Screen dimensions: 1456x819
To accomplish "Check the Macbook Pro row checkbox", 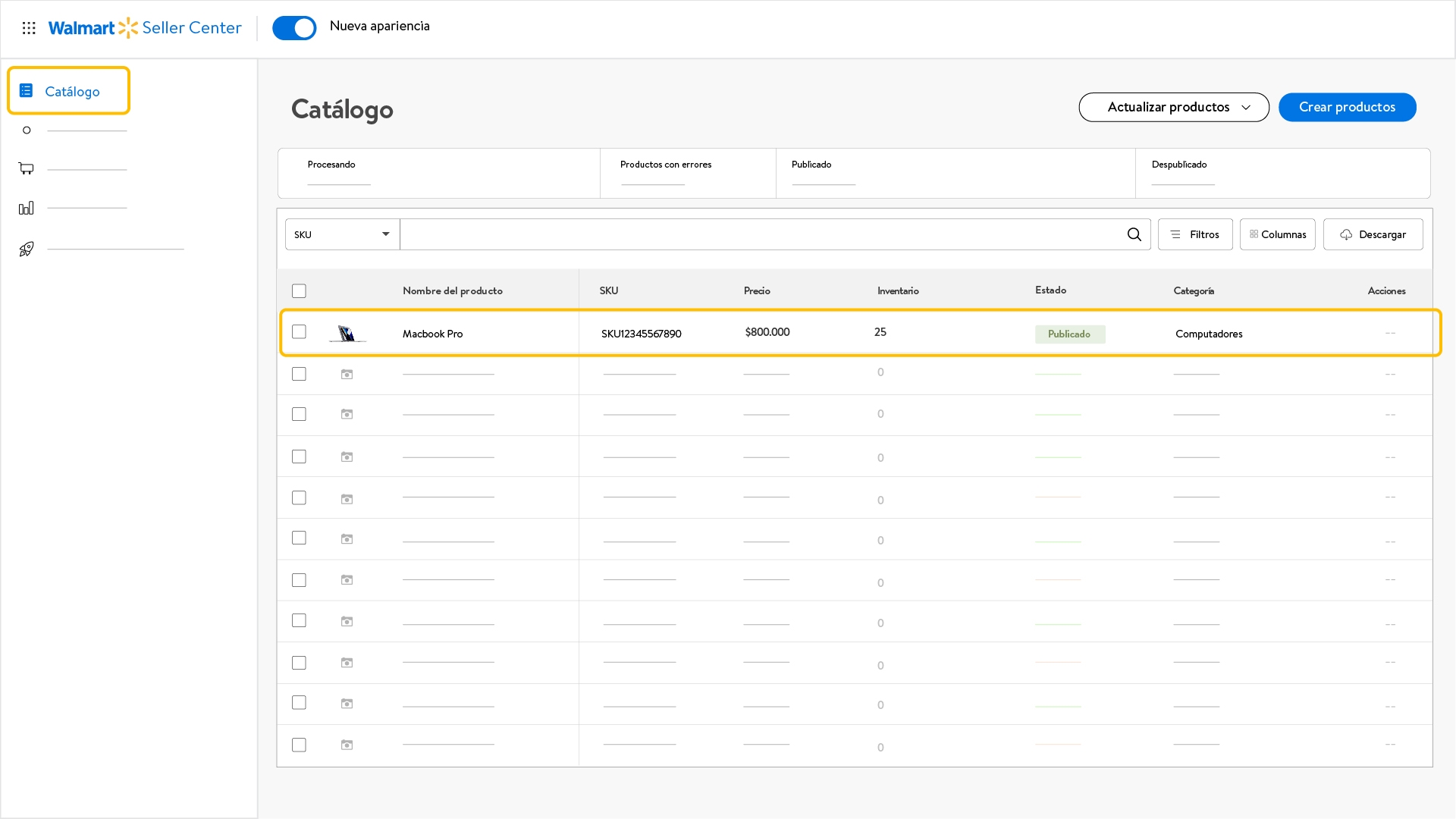I will coord(299,332).
